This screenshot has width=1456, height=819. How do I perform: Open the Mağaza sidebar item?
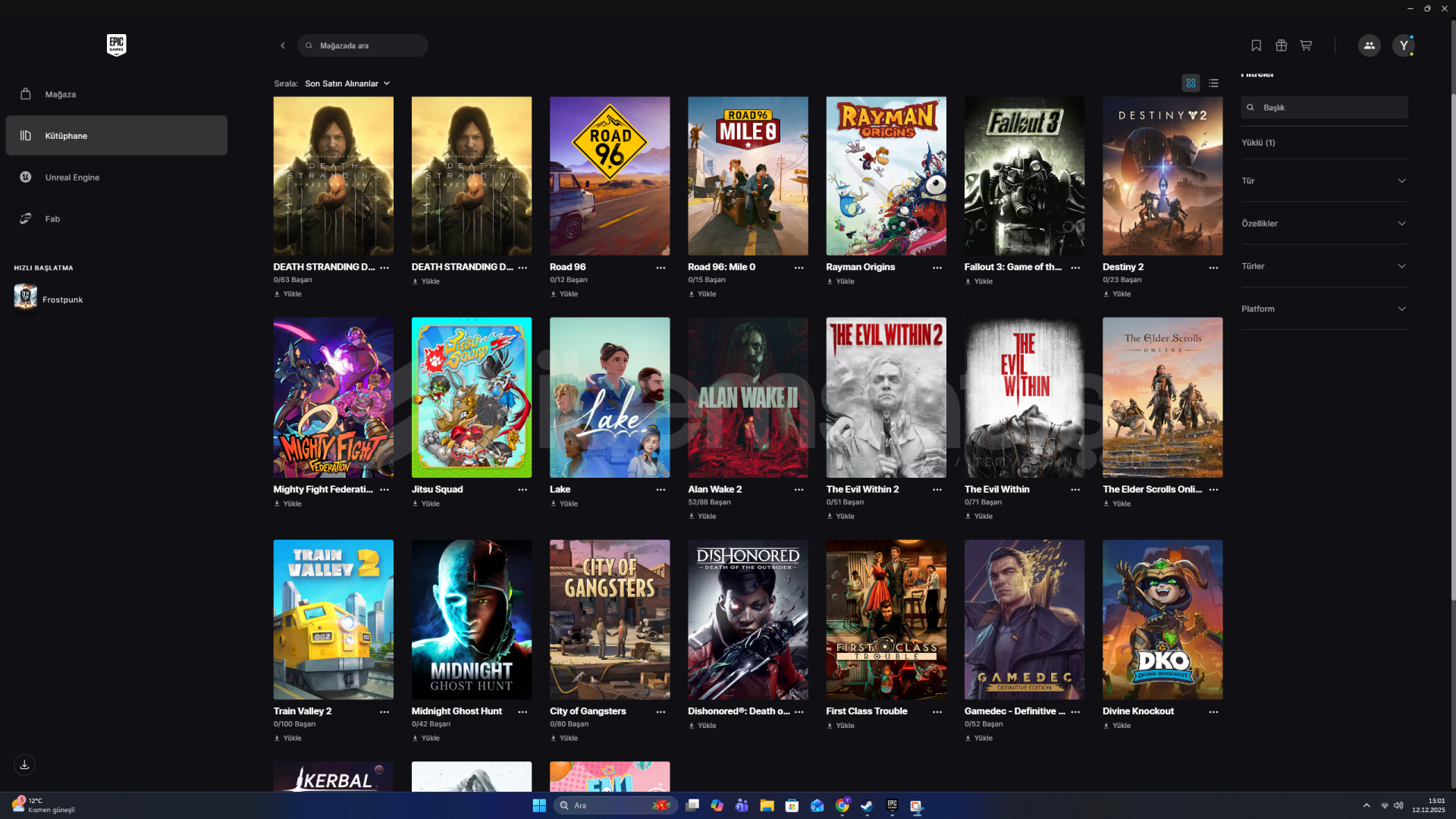coord(61,94)
